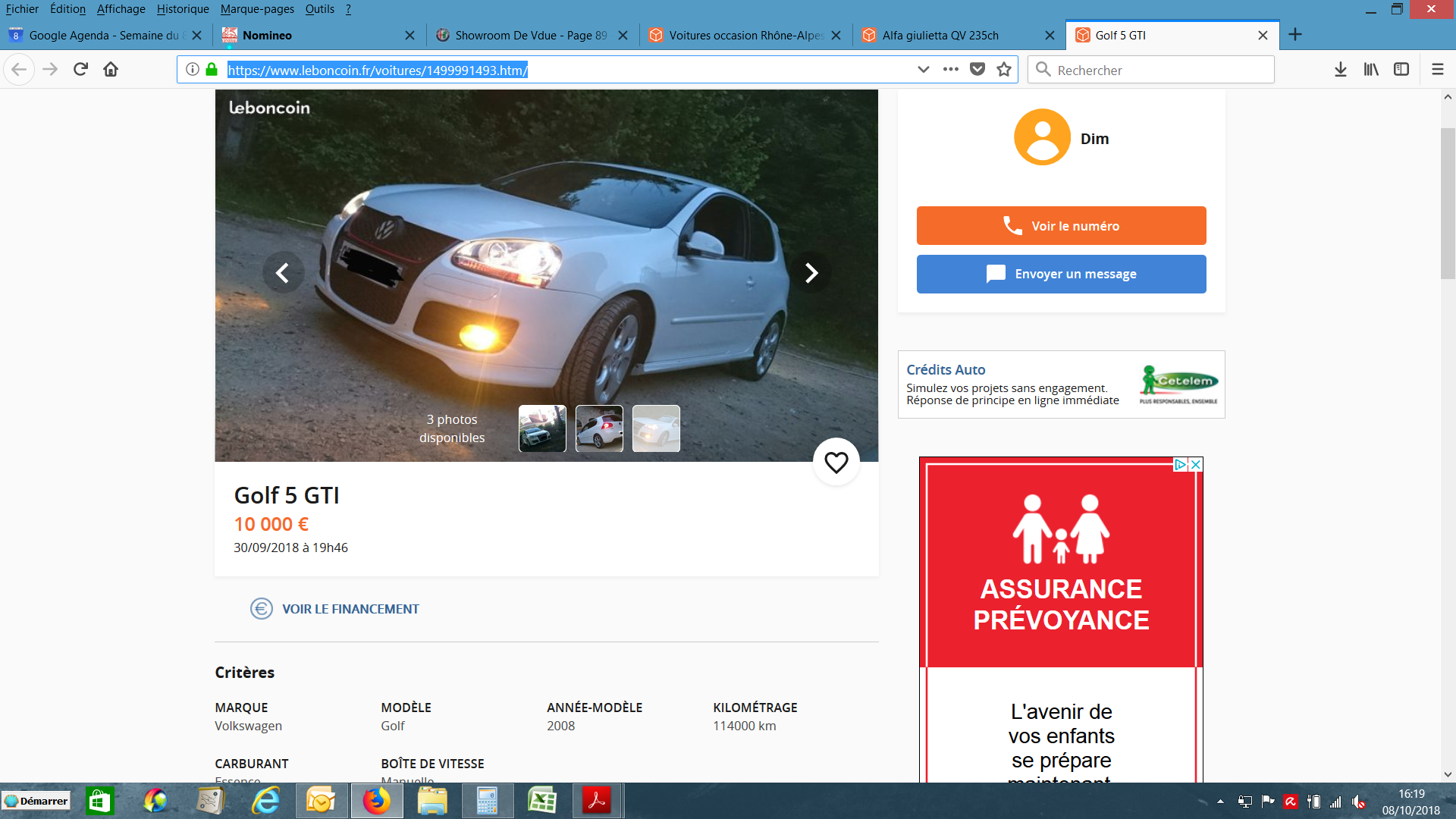Show previous car photo

coord(282,272)
